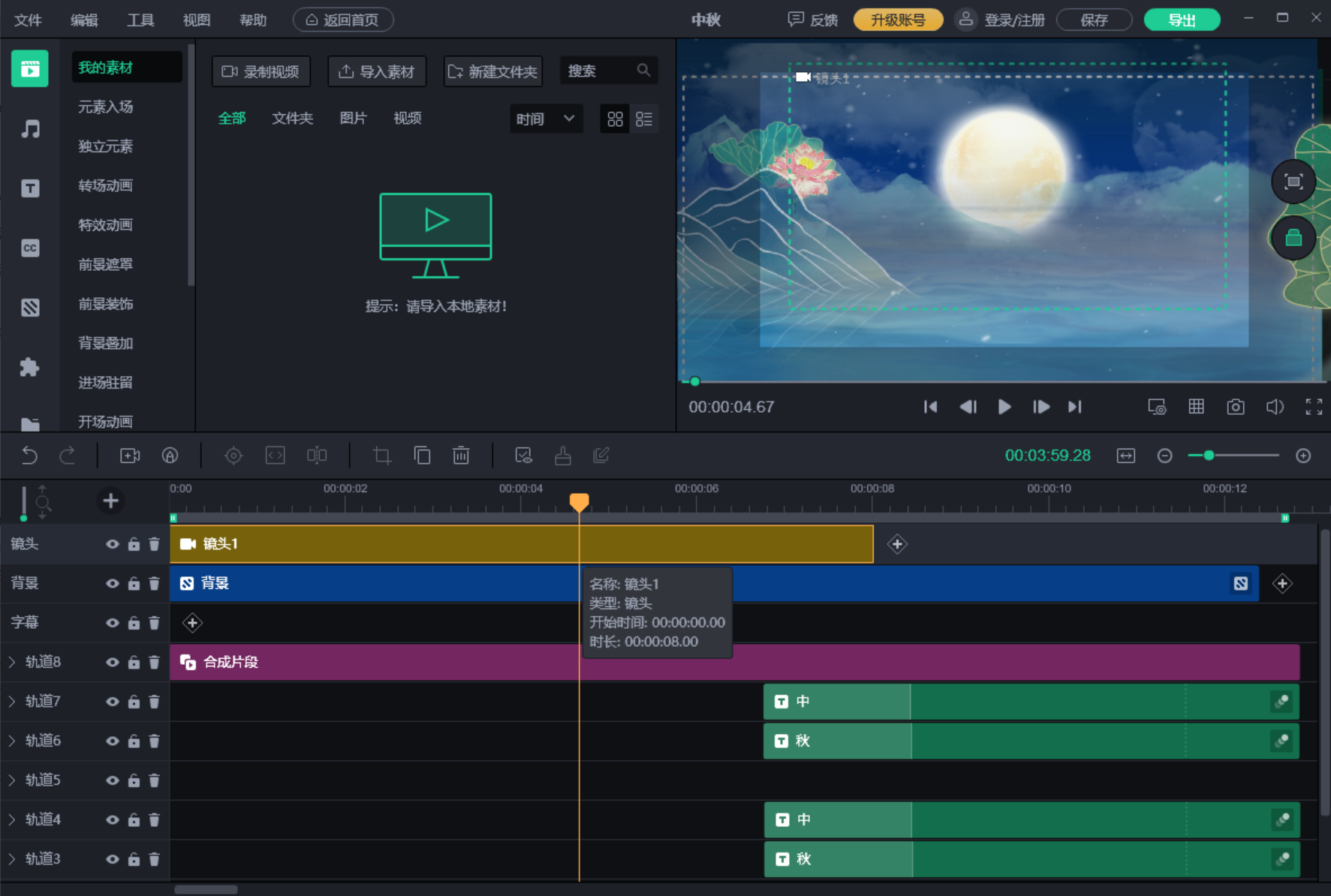Viewport: 1331px width, 896px height.
Task: Click the redo arrow icon
Action: coord(68,456)
